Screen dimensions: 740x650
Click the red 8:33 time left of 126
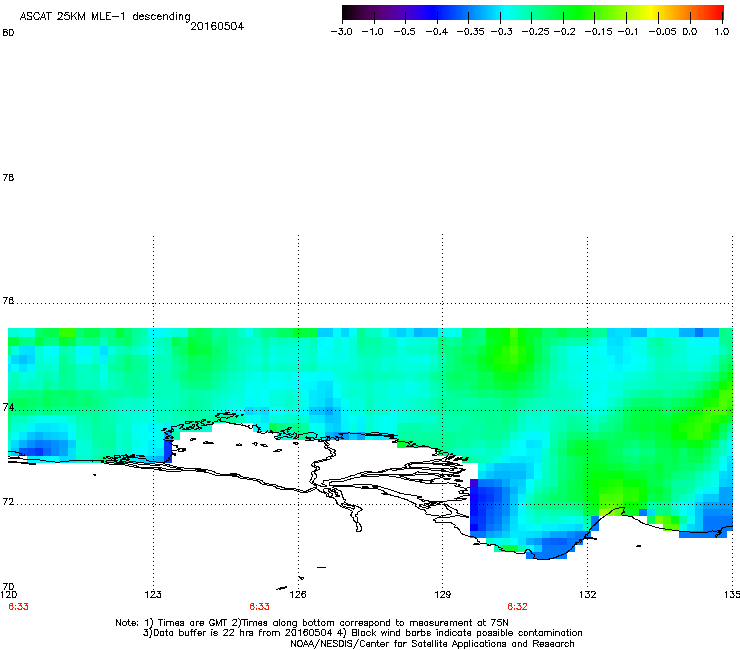[260, 607]
